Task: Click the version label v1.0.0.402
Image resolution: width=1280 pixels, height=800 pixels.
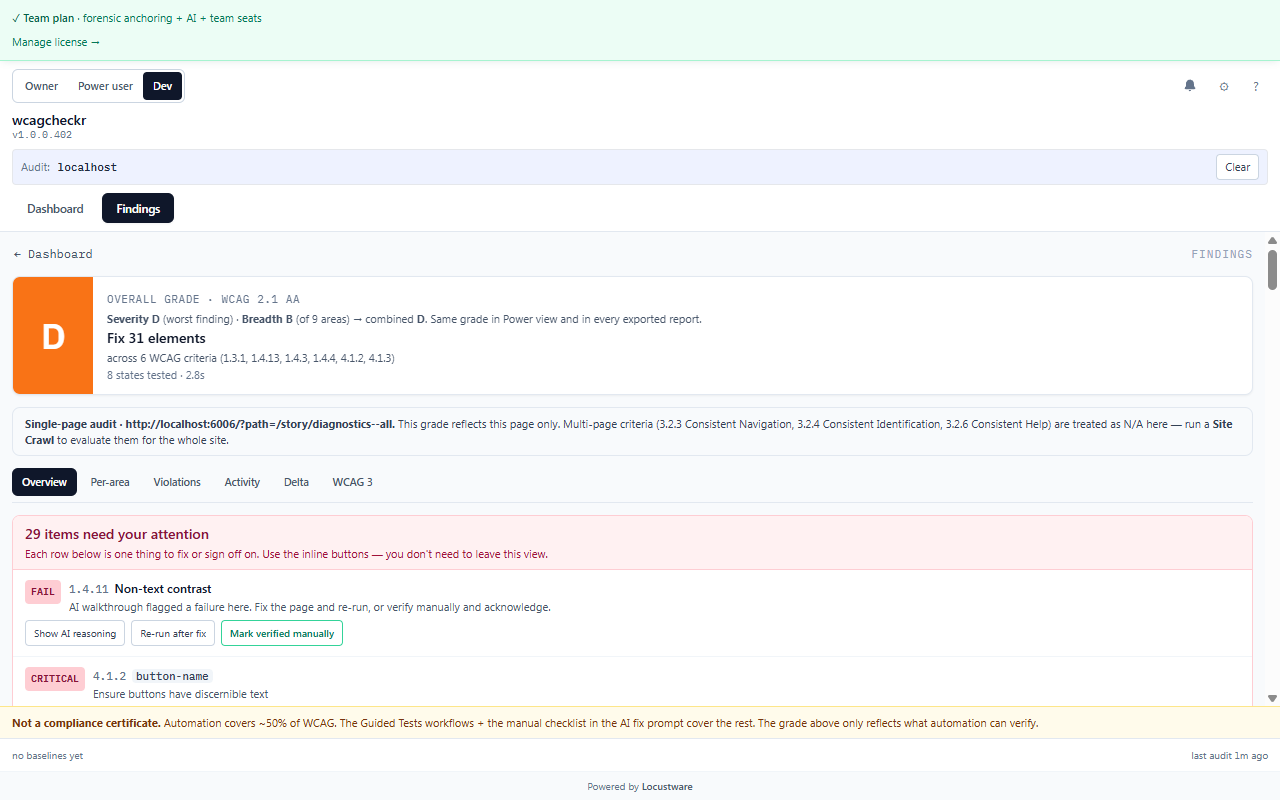Action: coord(42,135)
